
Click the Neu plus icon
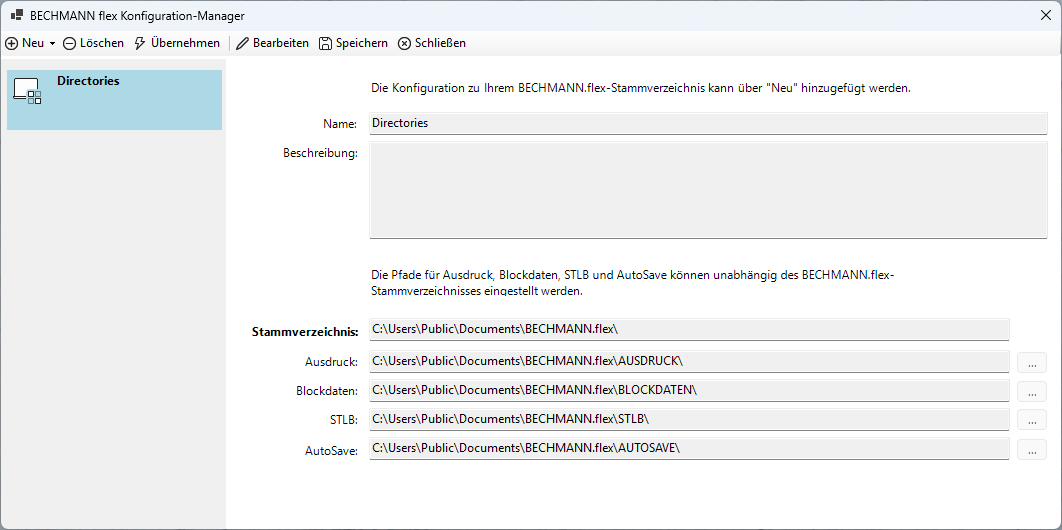click(12, 44)
